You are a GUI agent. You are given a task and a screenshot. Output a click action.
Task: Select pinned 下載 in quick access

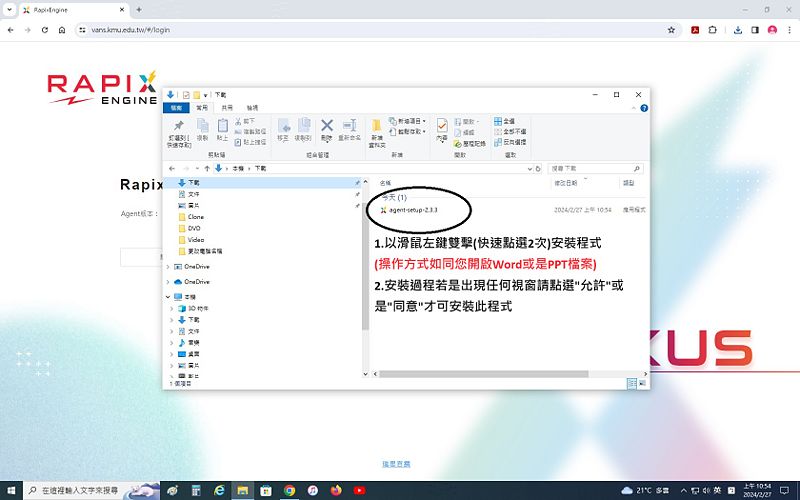point(193,183)
